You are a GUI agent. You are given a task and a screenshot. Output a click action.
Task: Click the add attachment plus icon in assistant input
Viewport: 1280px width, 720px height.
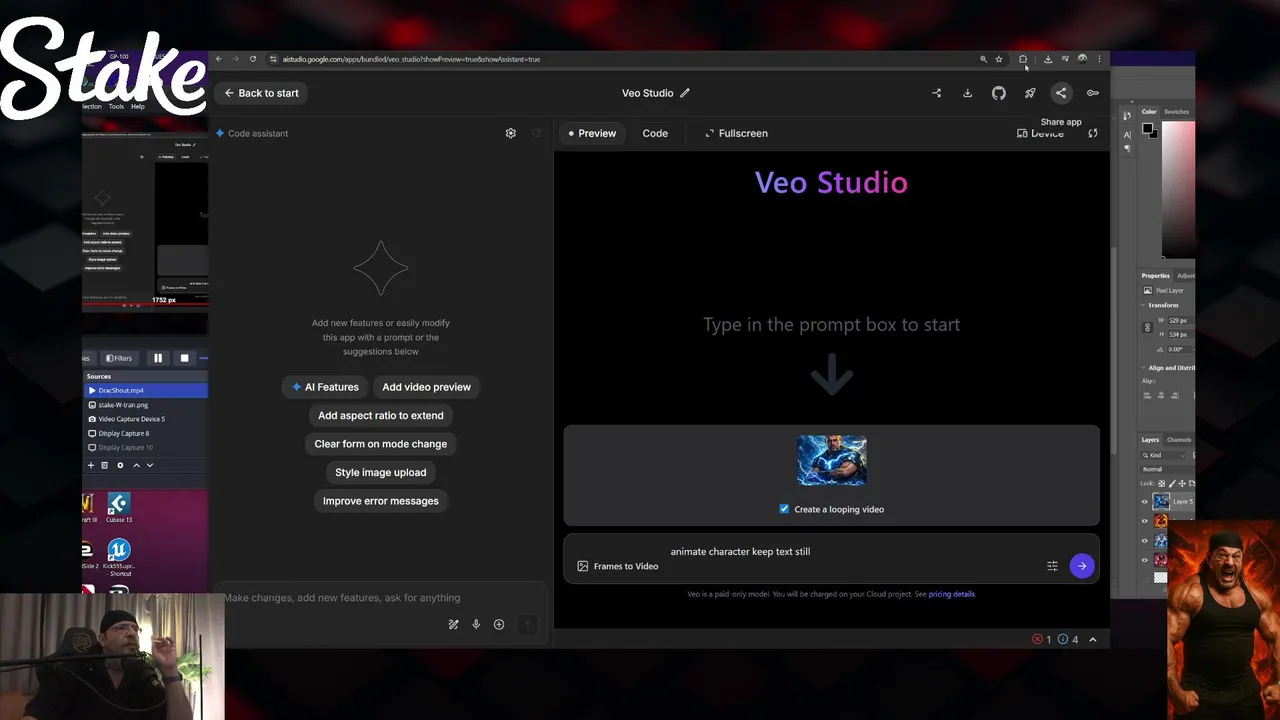tap(499, 624)
